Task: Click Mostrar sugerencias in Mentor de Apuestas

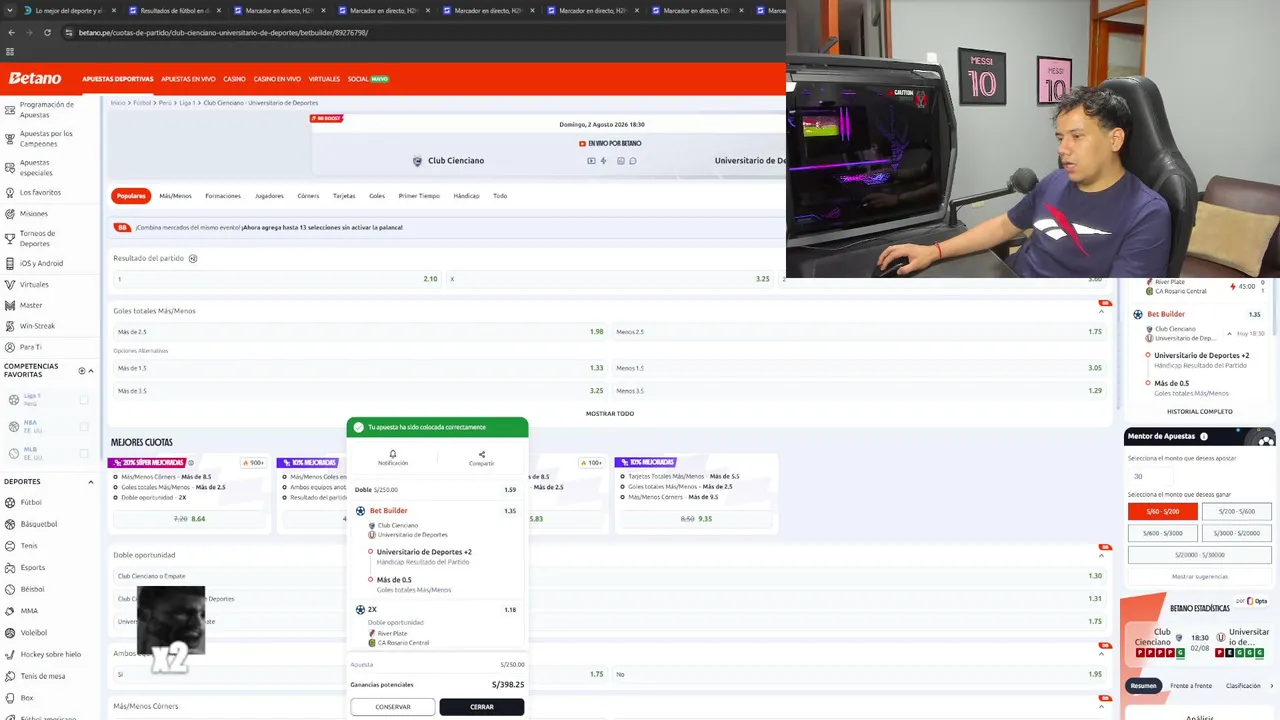Action: (x=1200, y=577)
